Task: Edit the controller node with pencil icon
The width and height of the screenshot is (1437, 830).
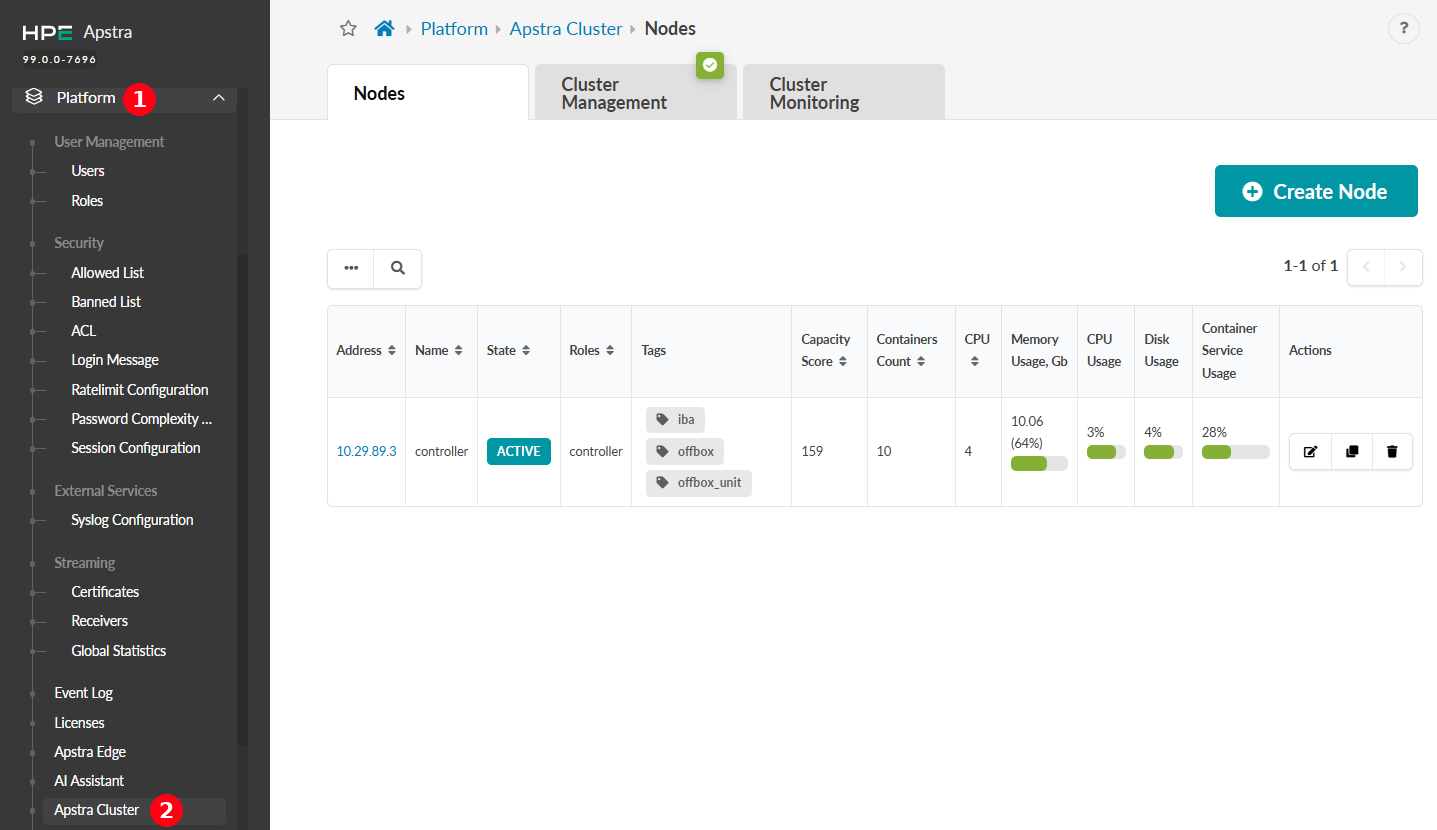Action: click(1310, 452)
